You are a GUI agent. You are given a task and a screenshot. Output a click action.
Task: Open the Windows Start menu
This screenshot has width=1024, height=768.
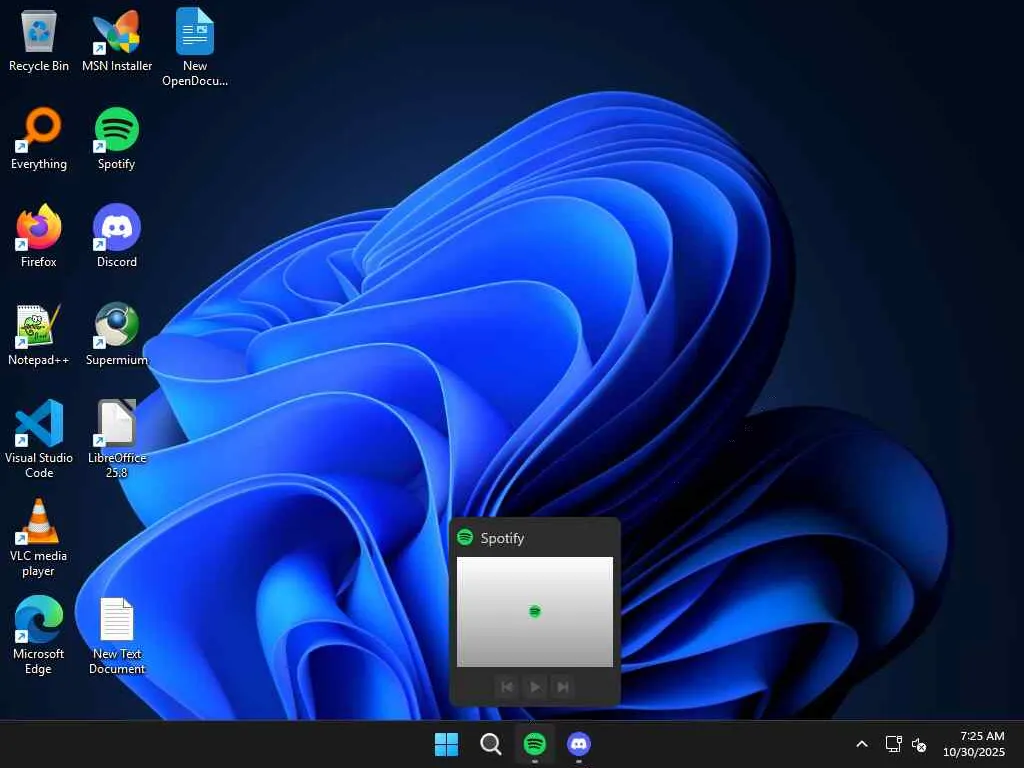pyautogui.click(x=447, y=744)
